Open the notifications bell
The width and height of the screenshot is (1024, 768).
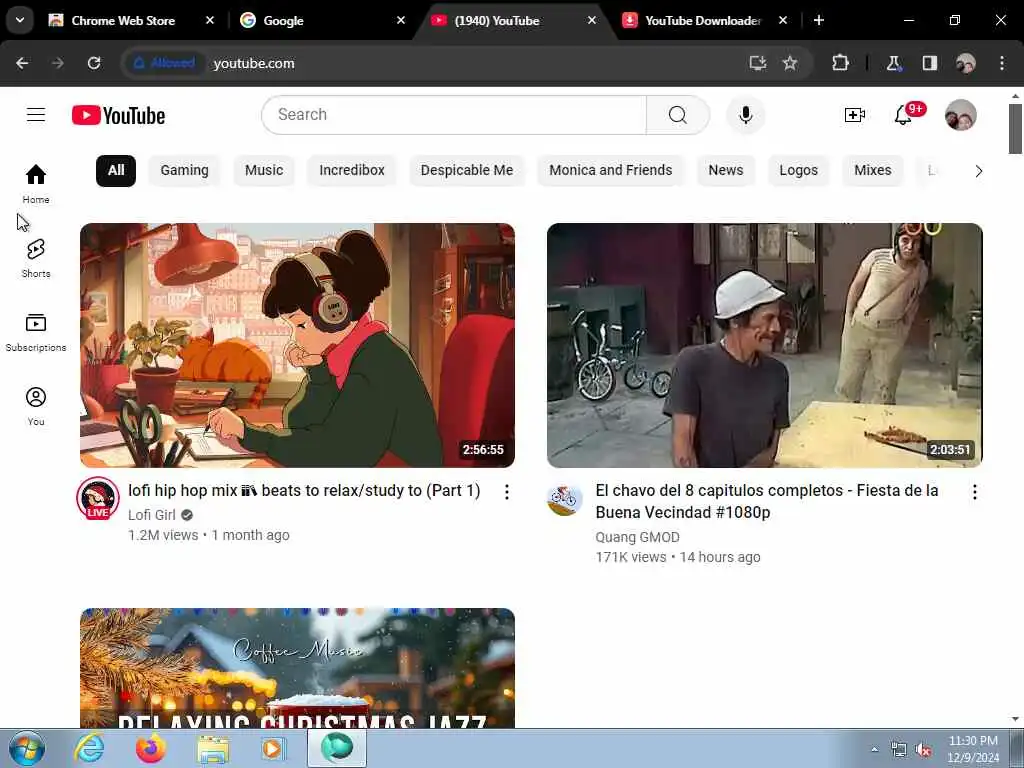903,116
